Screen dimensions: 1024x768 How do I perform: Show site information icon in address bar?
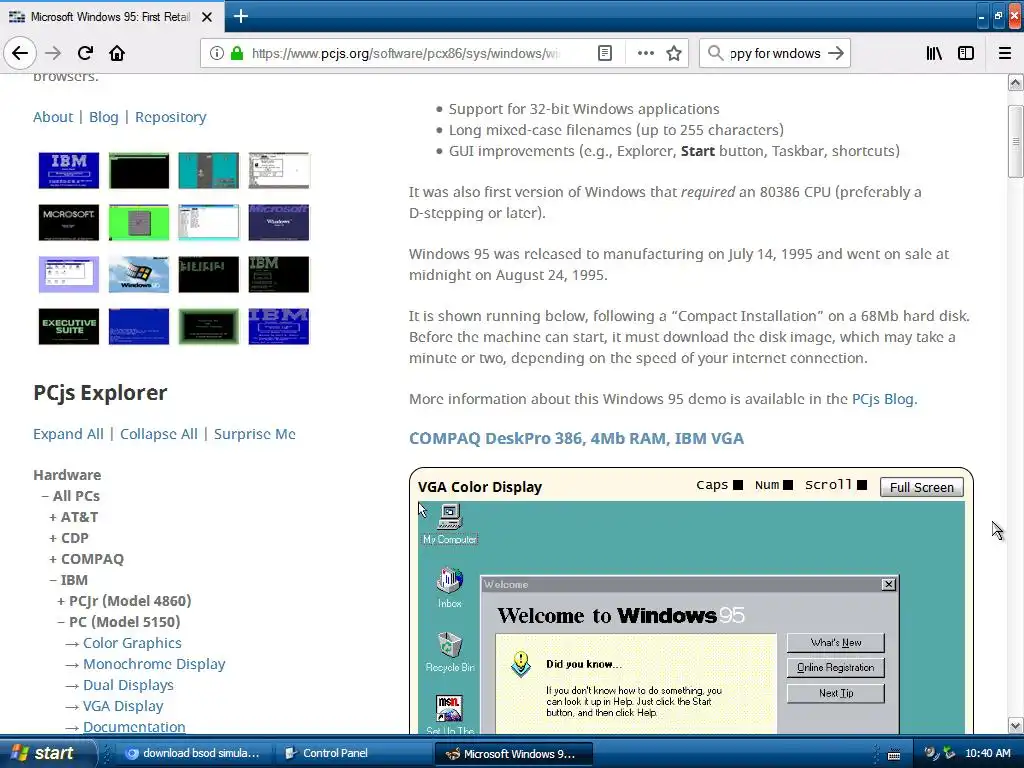coord(216,53)
